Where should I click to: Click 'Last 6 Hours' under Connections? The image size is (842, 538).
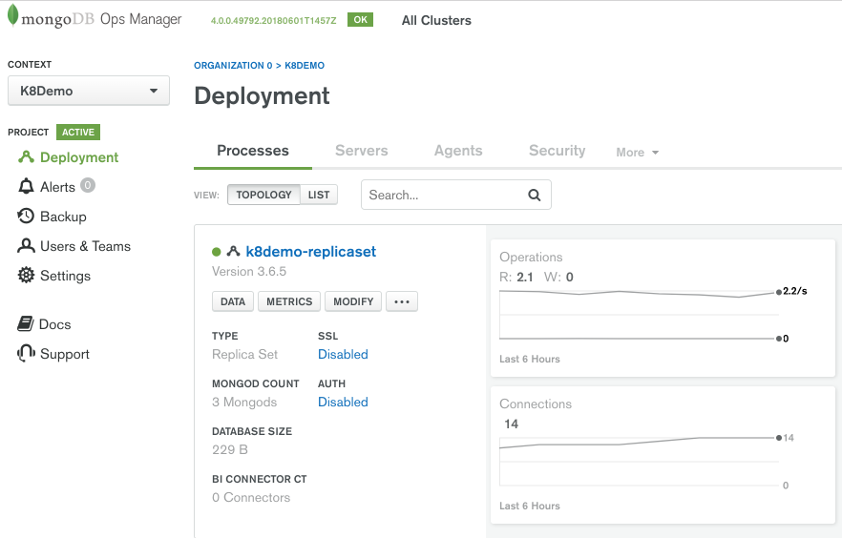(x=529, y=506)
